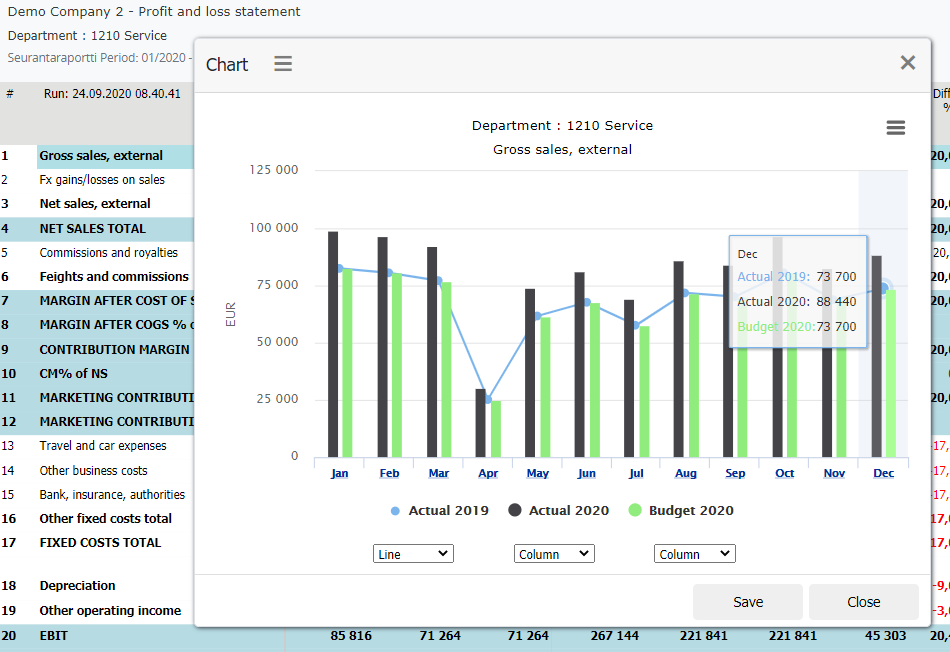Image resolution: width=950 pixels, height=652 pixels.
Task: Select the Depreciation row
Action: (77, 586)
